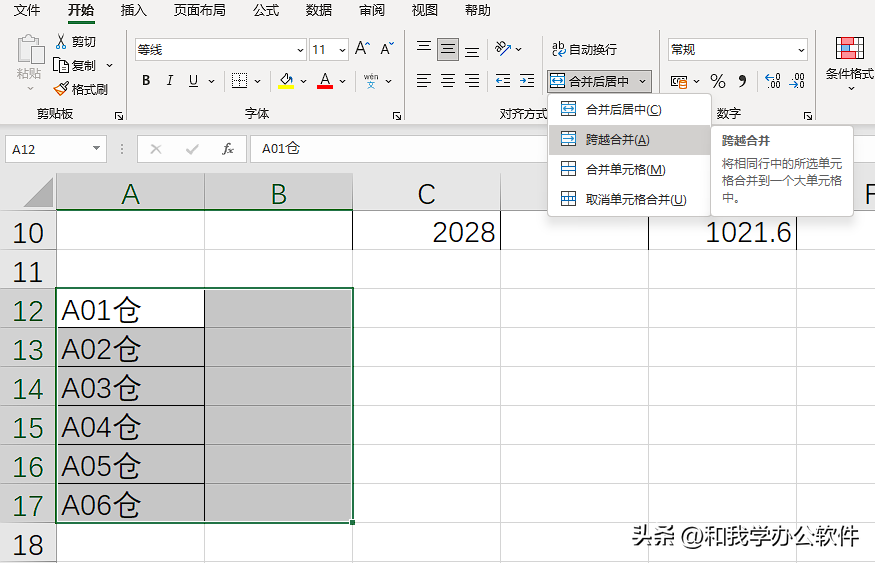Expand the fill color dropdown arrow
The height and width of the screenshot is (563, 875).
pyautogui.click(x=304, y=81)
